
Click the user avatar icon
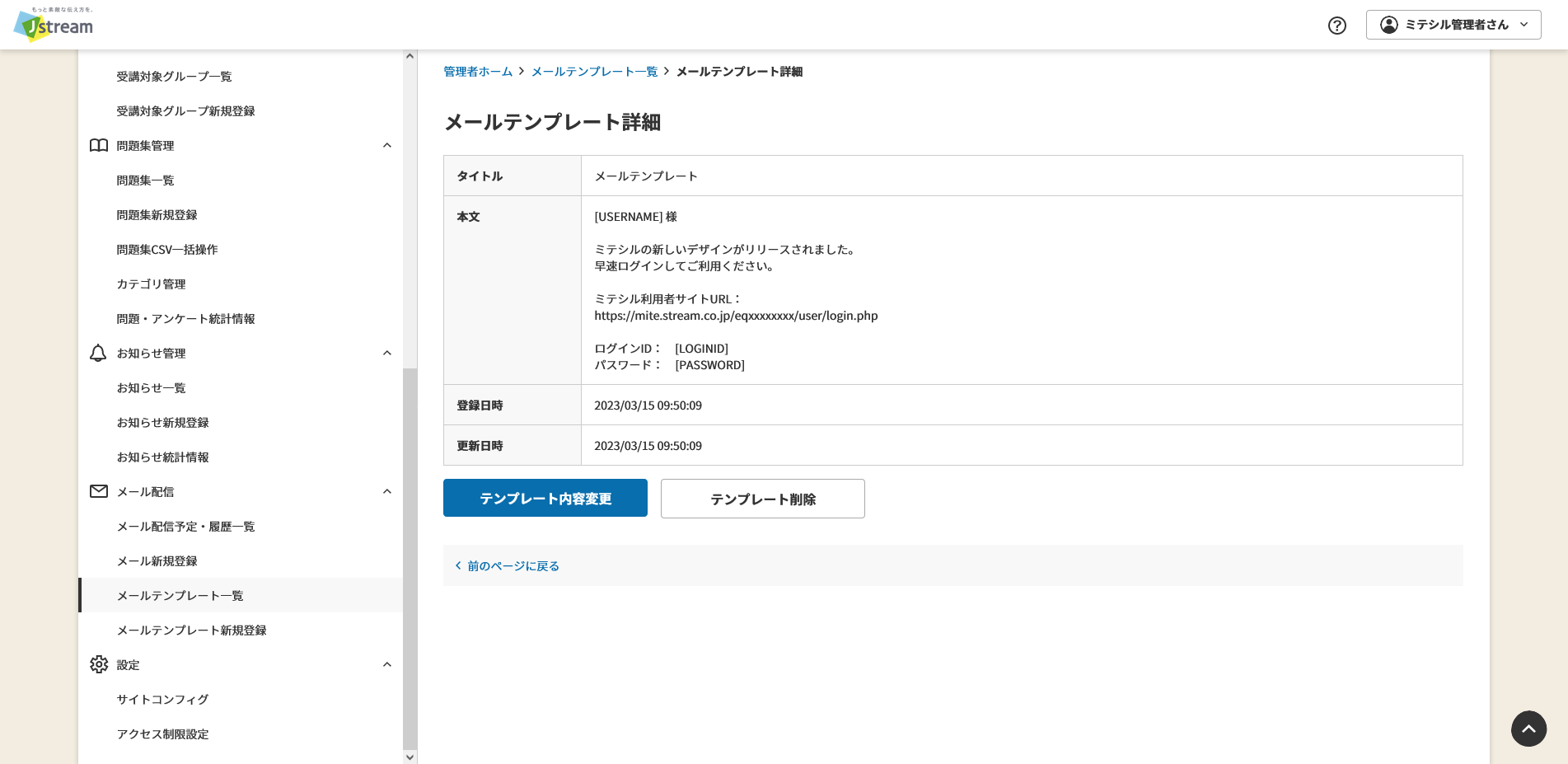click(x=1389, y=25)
